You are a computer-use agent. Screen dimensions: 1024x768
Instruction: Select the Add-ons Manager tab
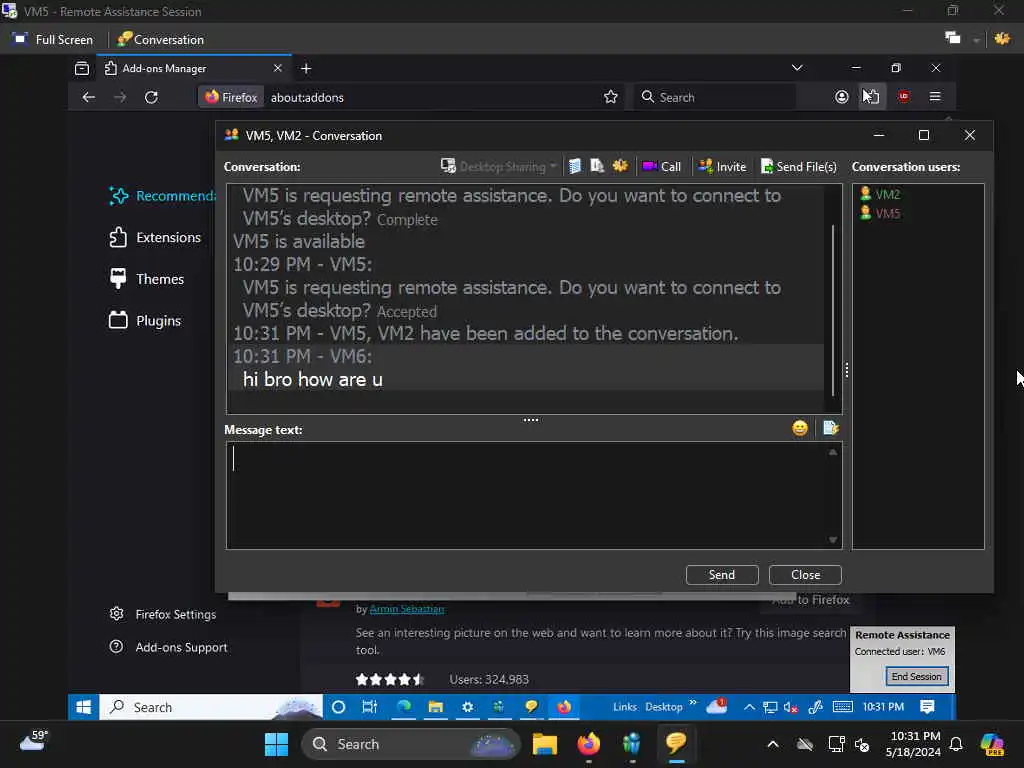(194, 68)
